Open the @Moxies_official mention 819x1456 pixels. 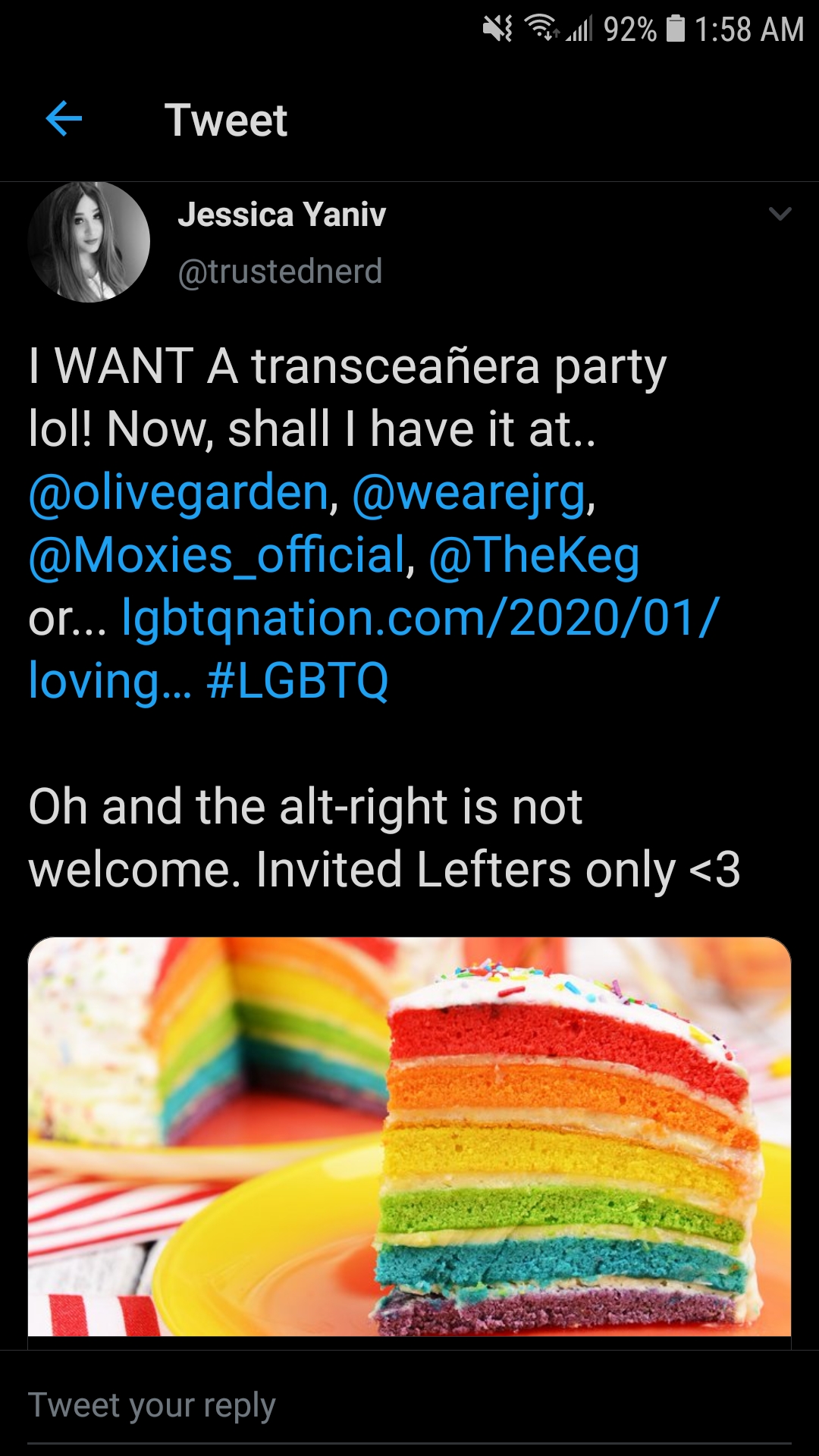click(x=218, y=555)
